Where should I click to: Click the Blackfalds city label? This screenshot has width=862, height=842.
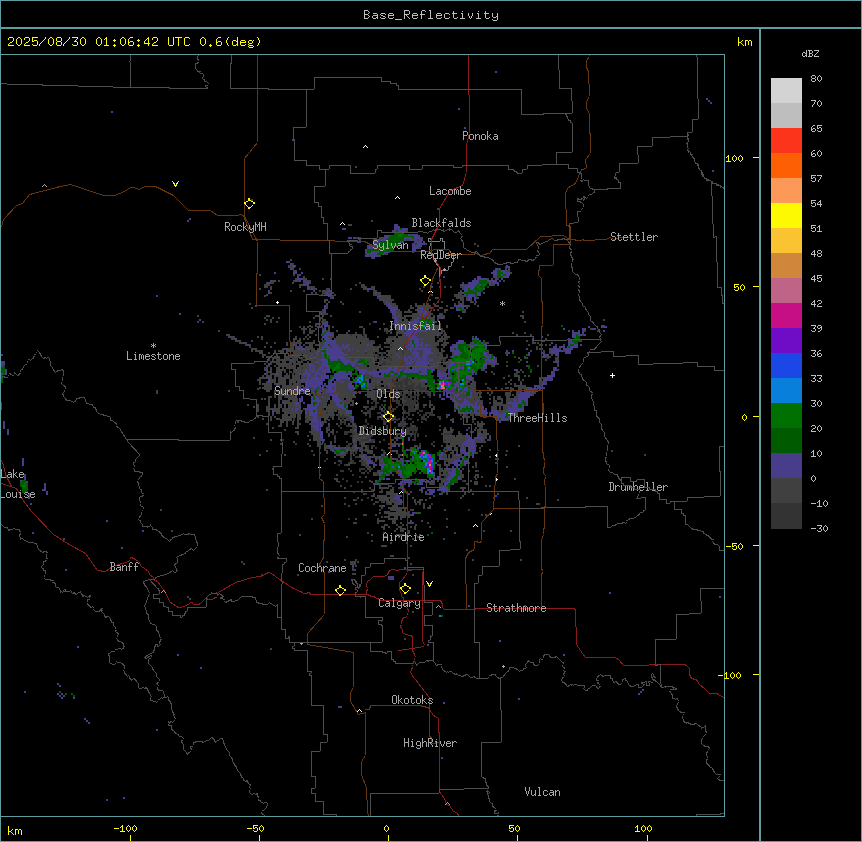coord(441,223)
